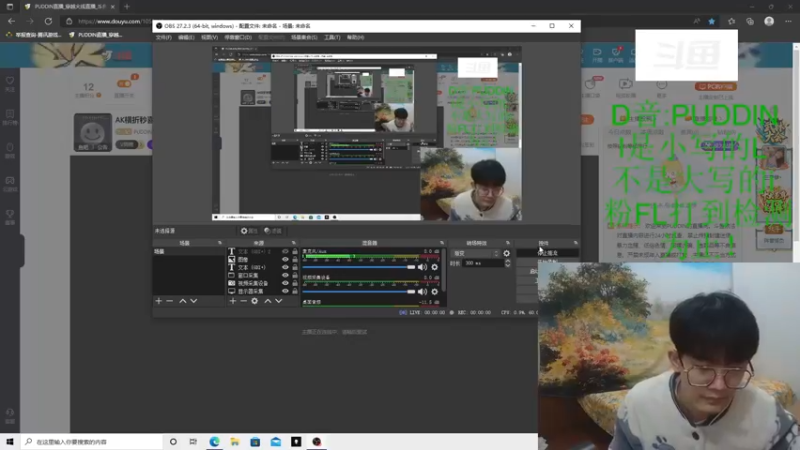Move the scene down in Scenes list
This screenshot has height=450, width=800.
194,301
